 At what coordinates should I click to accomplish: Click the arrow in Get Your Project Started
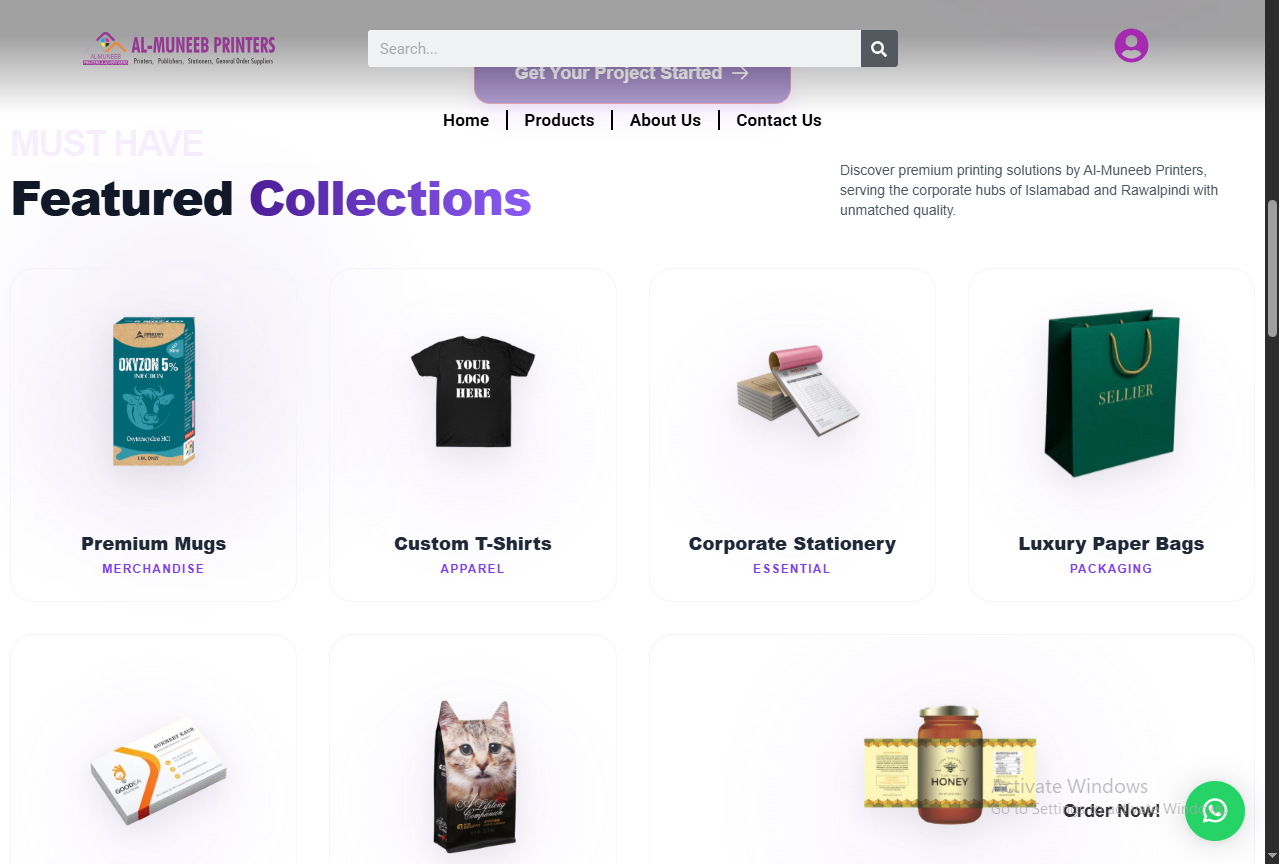(740, 73)
